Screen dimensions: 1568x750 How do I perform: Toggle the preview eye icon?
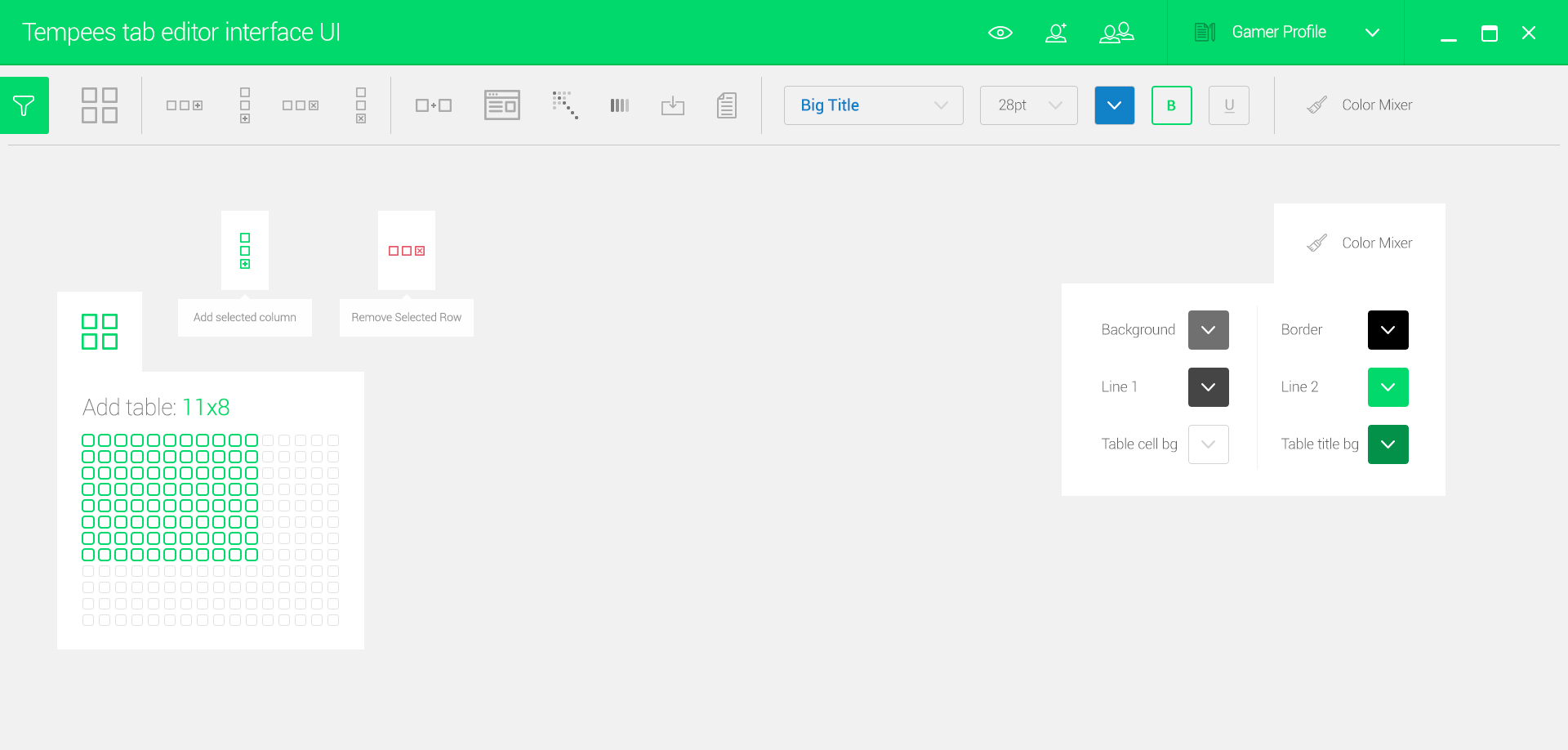tap(1000, 33)
